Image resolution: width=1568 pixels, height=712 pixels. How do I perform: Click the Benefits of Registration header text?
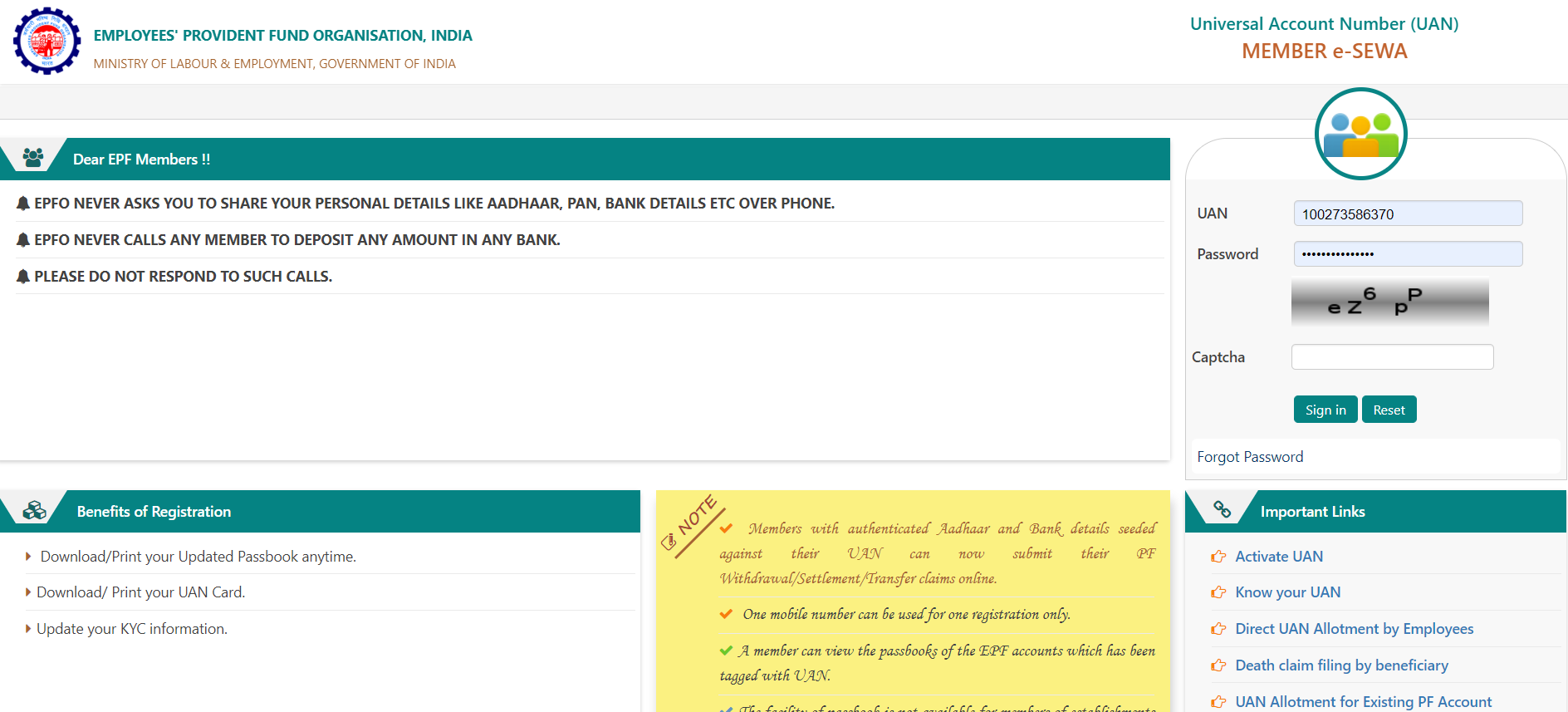point(154,512)
